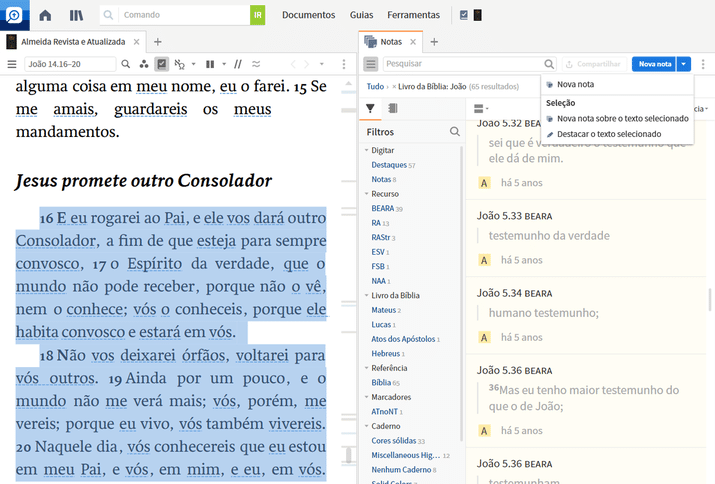Image resolution: width=715 pixels, height=484 pixels.
Task: Filter by Notas 8
Action: click(x=383, y=180)
